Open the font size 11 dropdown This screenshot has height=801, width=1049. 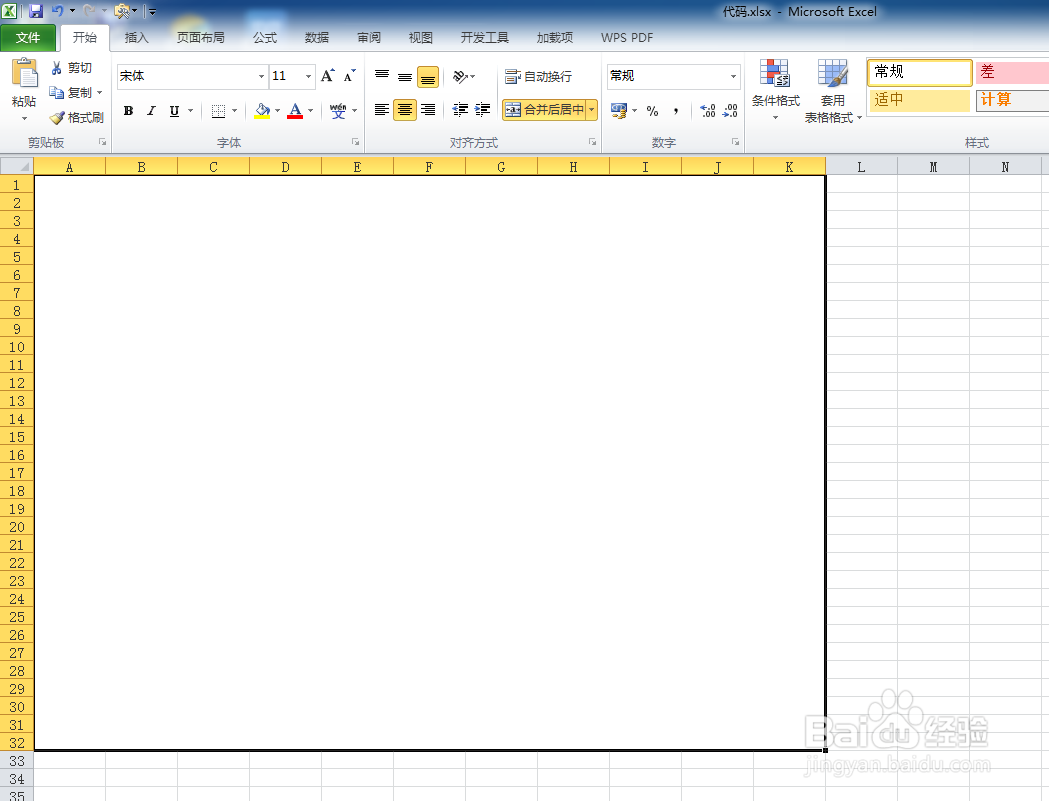pyautogui.click(x=308, y=76)
